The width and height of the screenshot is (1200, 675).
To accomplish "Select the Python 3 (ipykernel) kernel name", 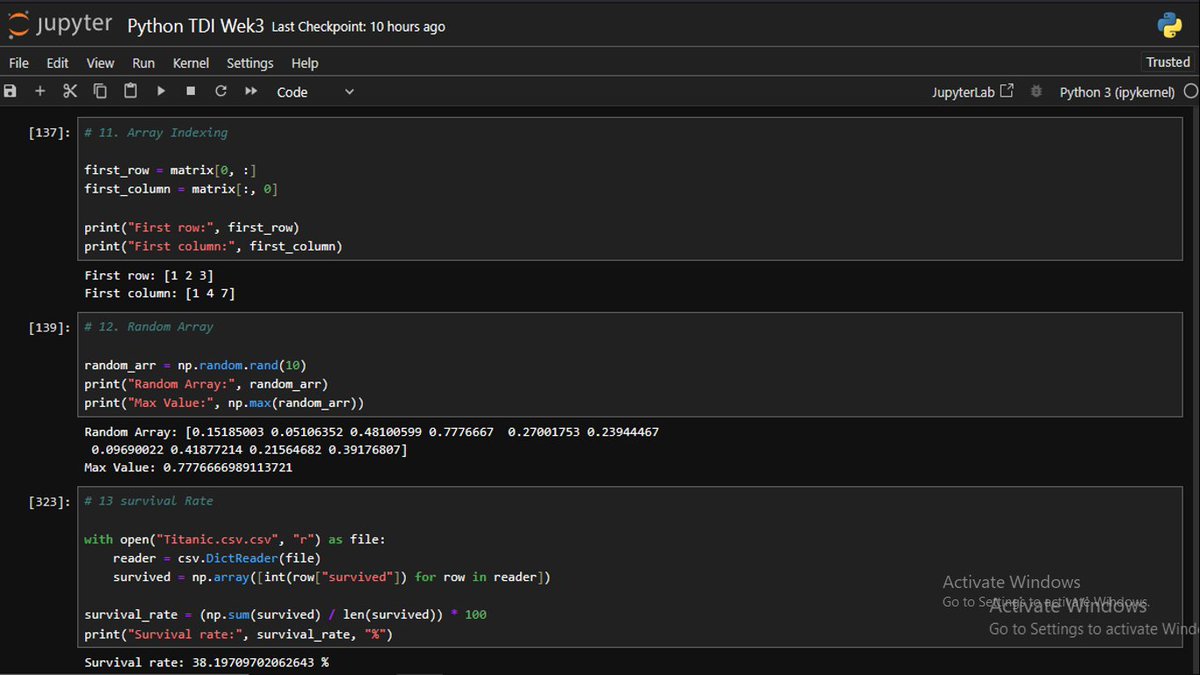I will point(1117,92).
